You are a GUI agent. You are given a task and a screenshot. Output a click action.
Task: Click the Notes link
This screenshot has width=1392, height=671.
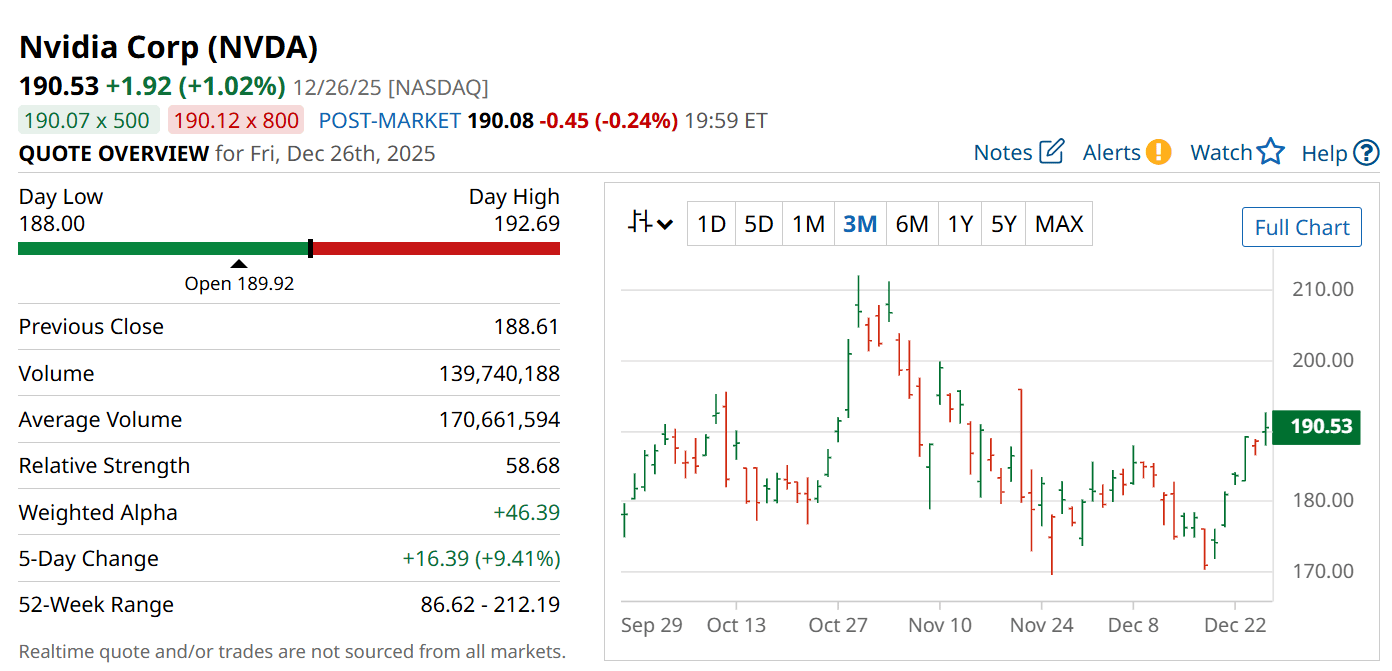[x=1003, y=153]
